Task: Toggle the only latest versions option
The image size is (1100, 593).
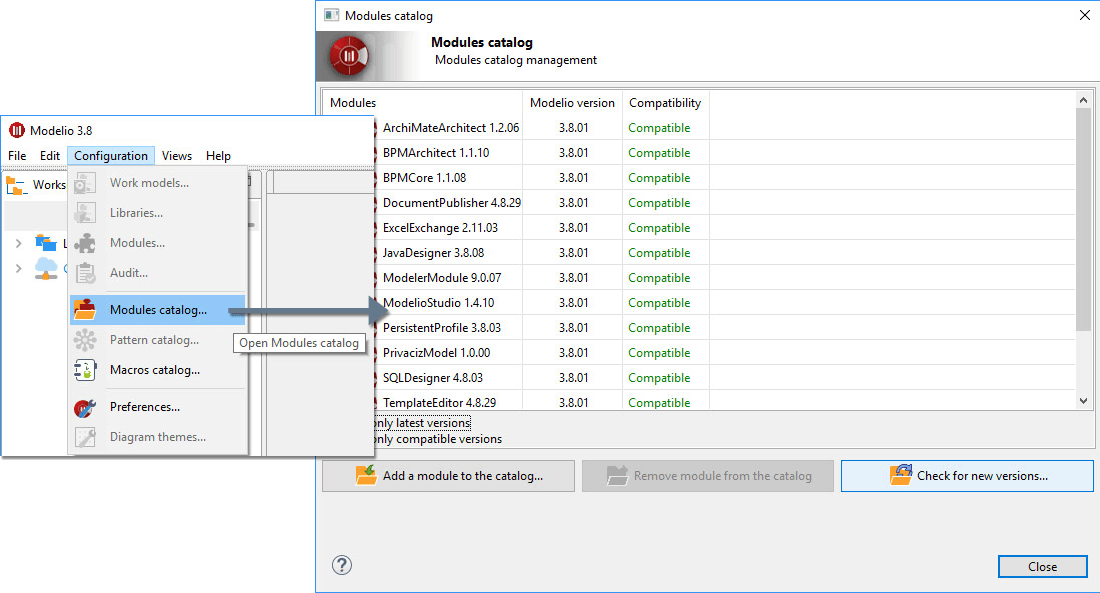Action: pyautogui.click(x=422, y=423)
